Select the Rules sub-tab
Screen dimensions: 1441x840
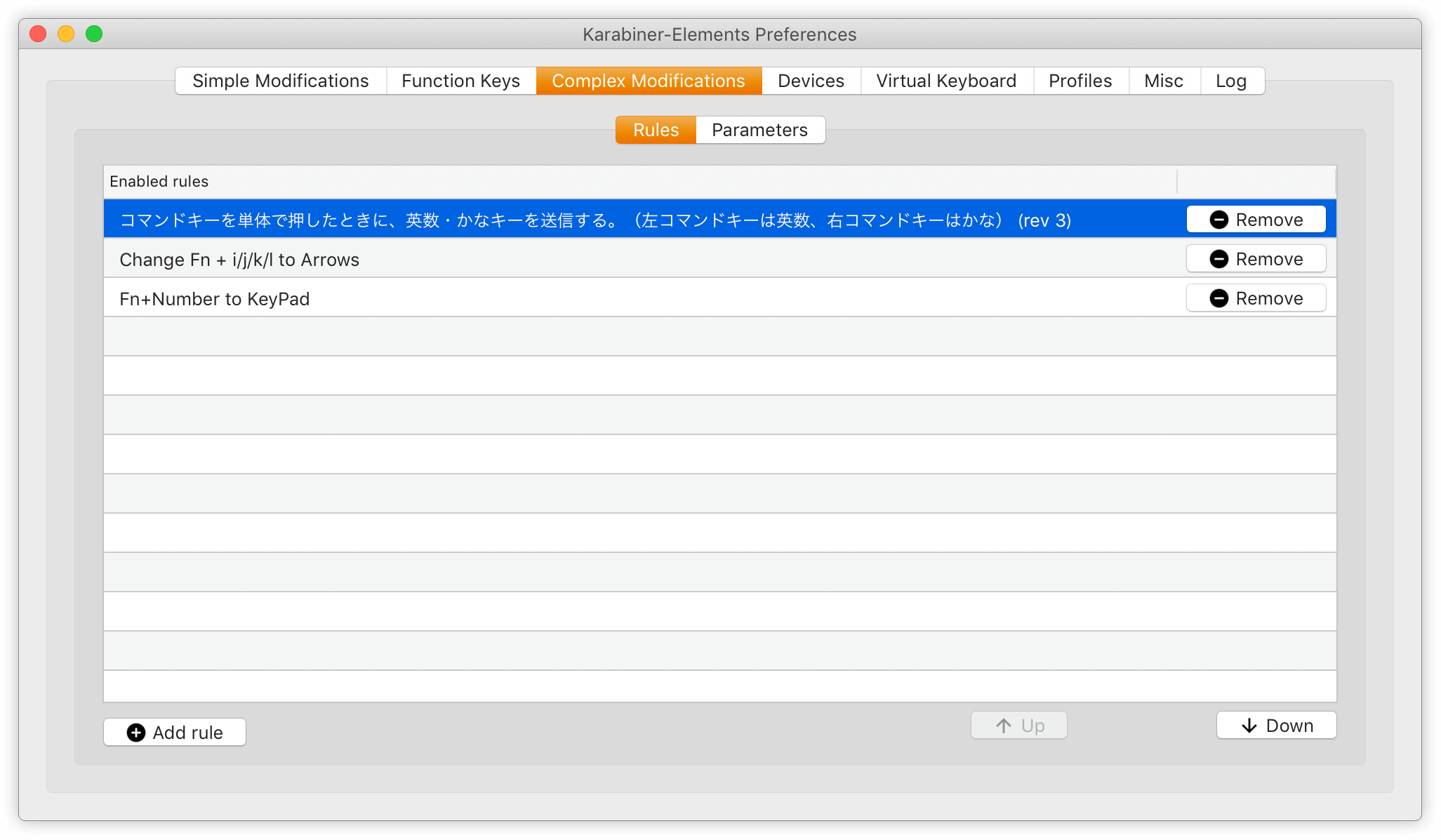[656, 130]
